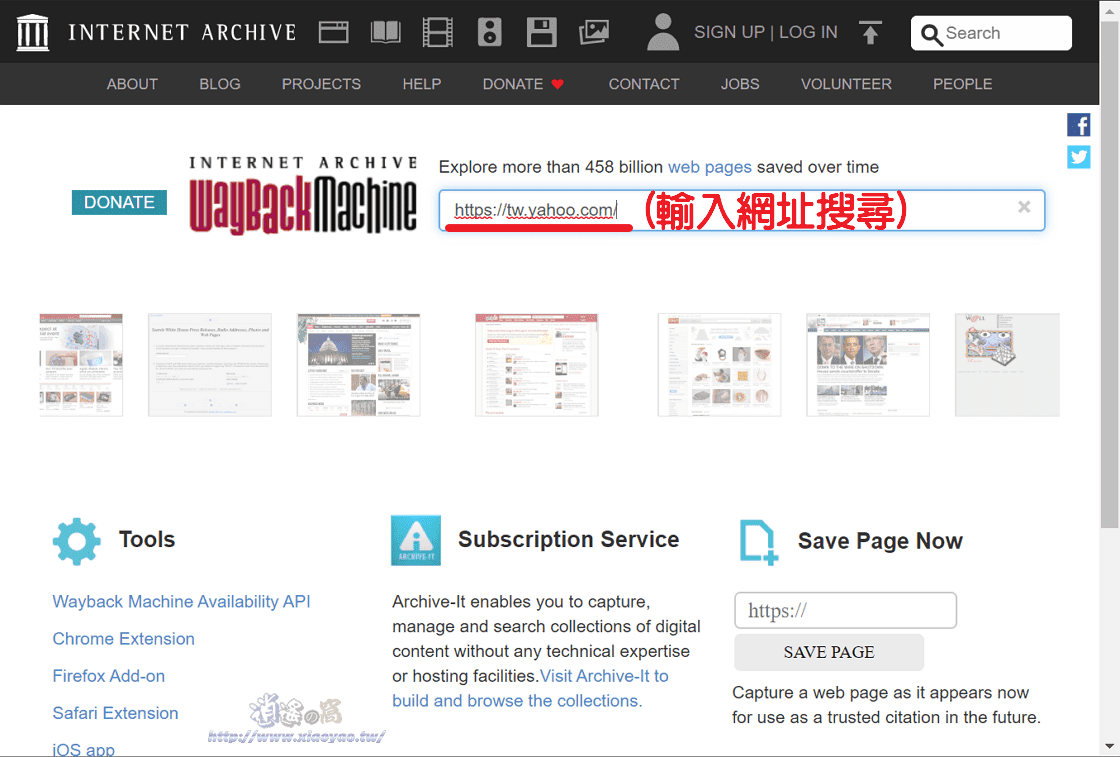
Task: Open the Web archive icon in header
Action: [x=334, y=32]
